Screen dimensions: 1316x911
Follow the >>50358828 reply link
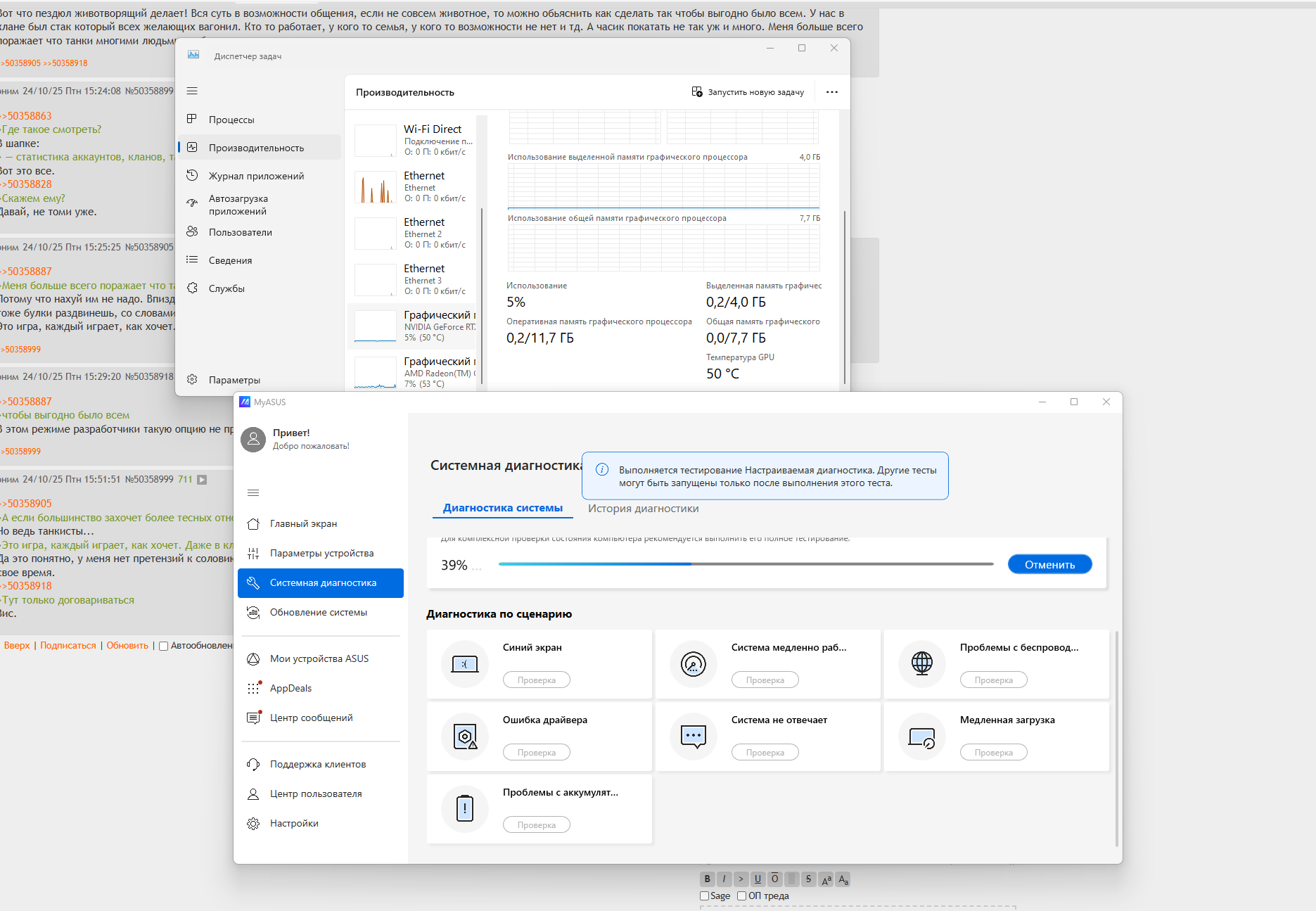pos(27,184)
